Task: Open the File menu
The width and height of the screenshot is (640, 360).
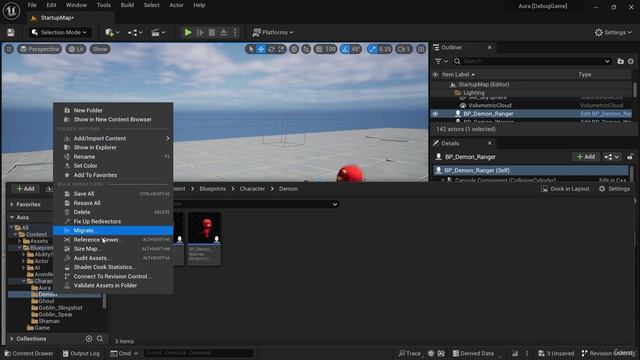Action: point(32,5)
